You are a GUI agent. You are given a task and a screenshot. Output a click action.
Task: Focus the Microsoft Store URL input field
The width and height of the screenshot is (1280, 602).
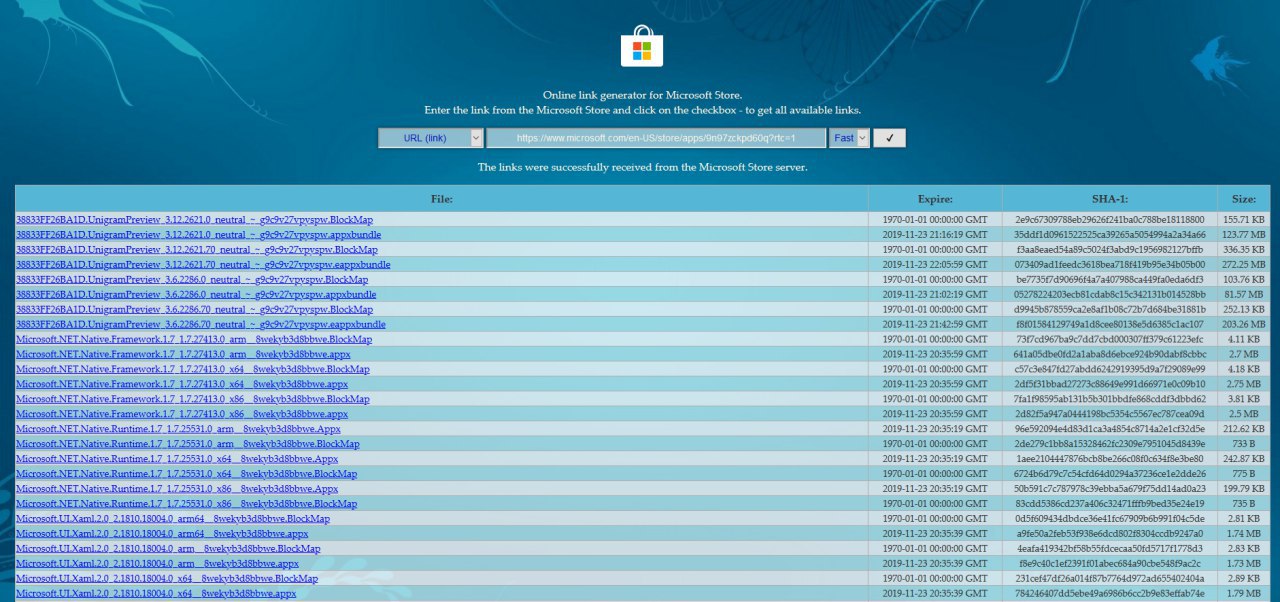(x=656, y=138)
